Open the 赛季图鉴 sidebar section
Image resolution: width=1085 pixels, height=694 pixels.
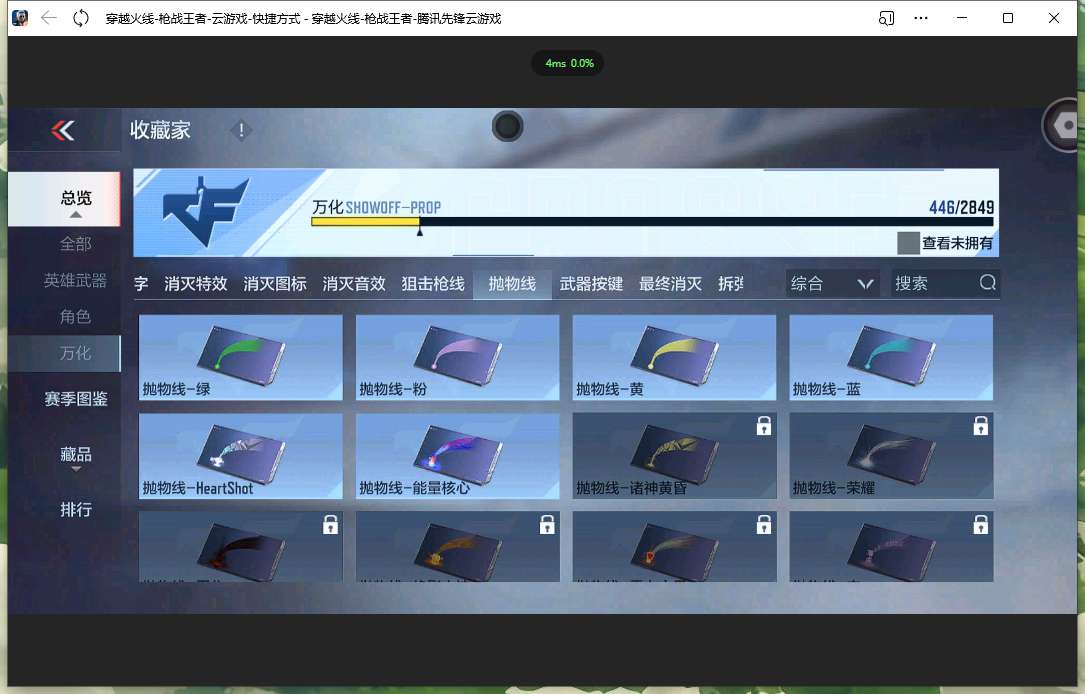[75, 399]
